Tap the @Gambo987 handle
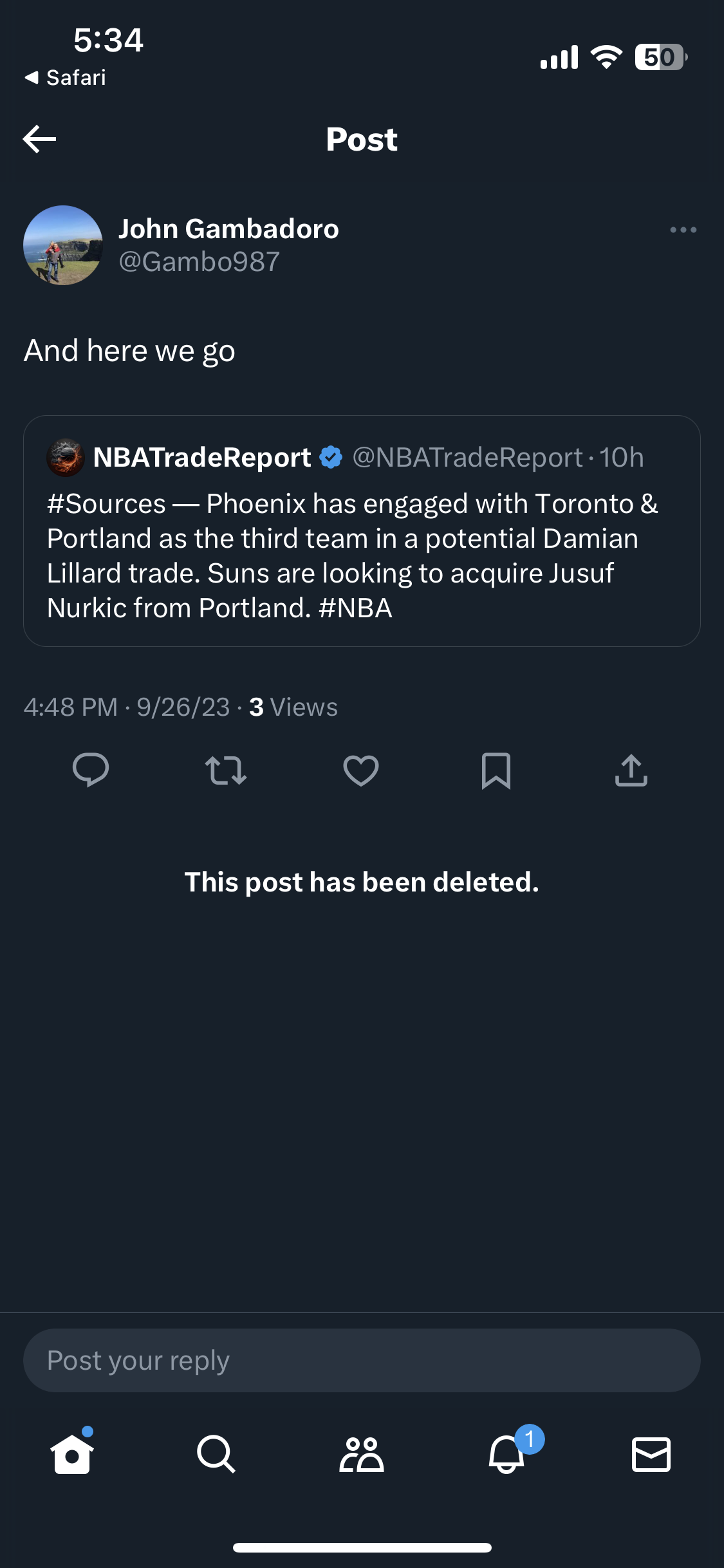Image resolution: width=724 pixels, height=1568 pixels. pos(200,262)
